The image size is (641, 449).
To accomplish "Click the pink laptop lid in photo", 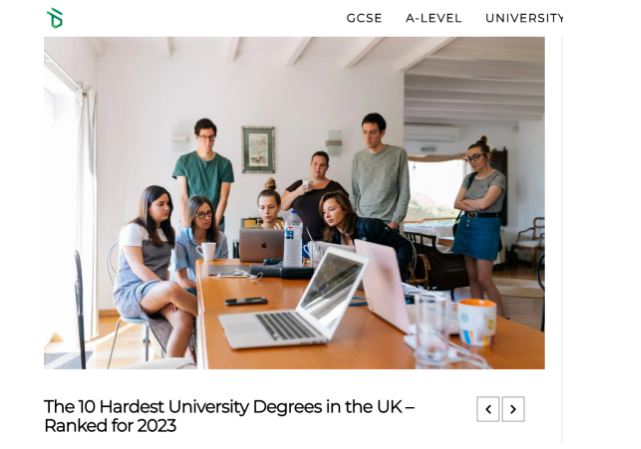I will (x=382, y=284).
